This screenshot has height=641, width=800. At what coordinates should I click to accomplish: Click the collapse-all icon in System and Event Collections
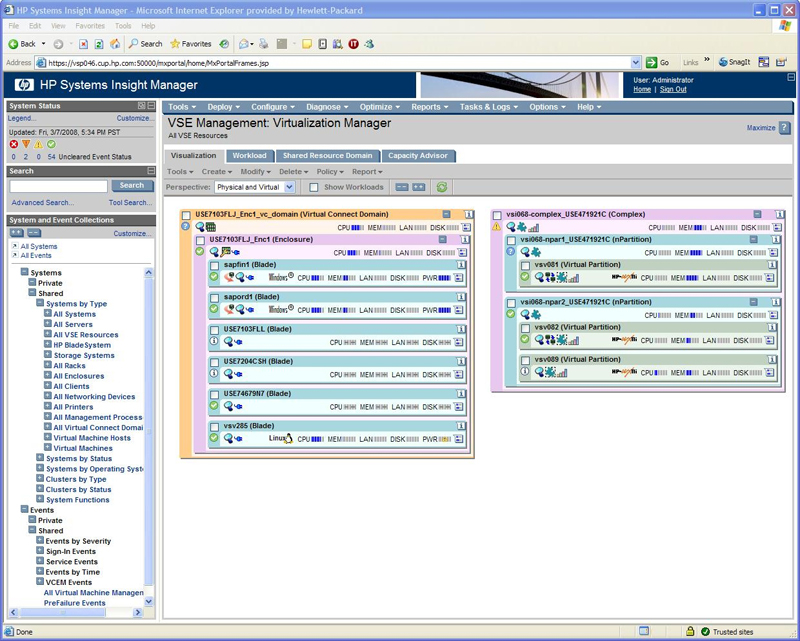point(34,233)
